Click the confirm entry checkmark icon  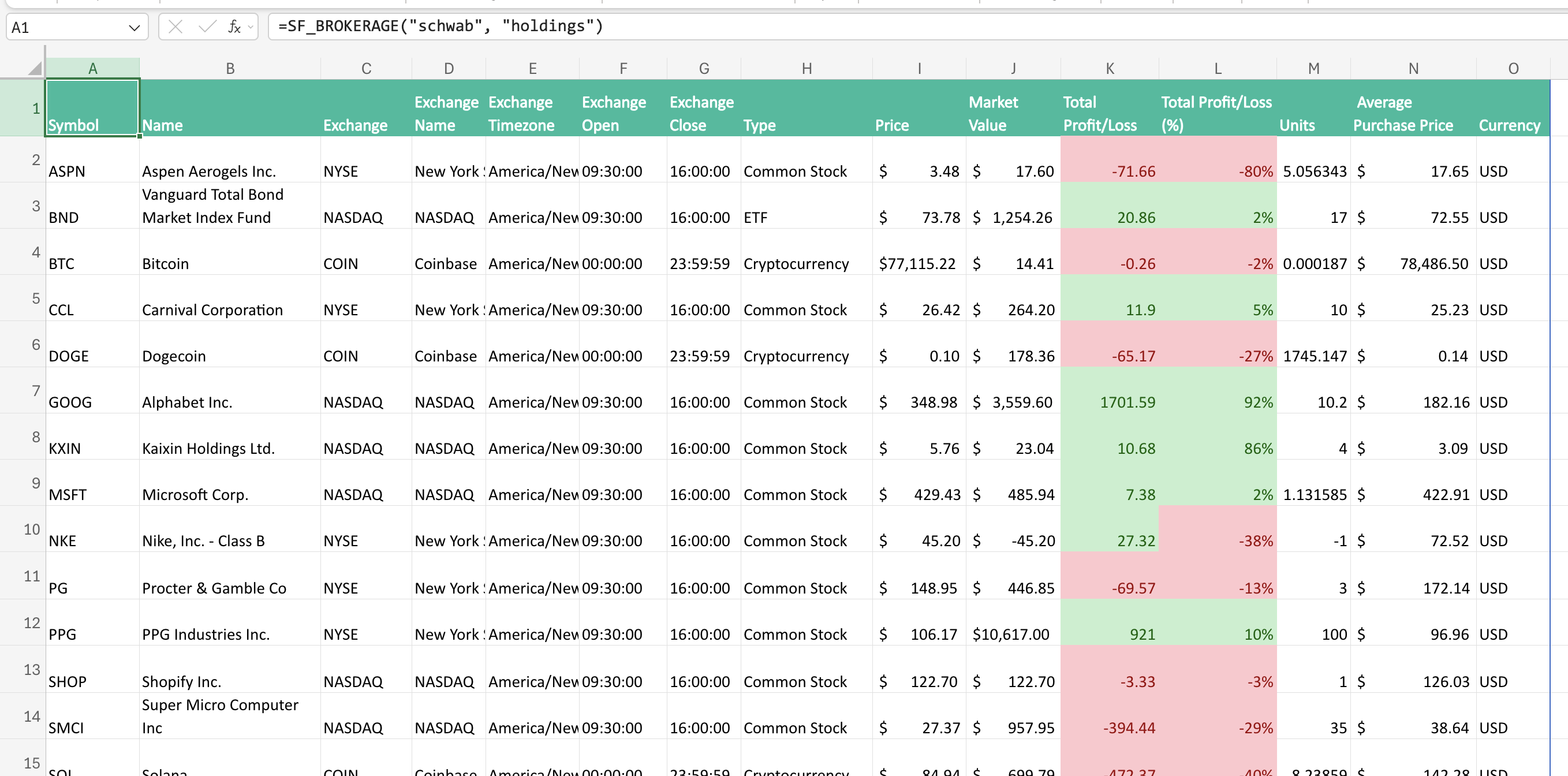207,27
